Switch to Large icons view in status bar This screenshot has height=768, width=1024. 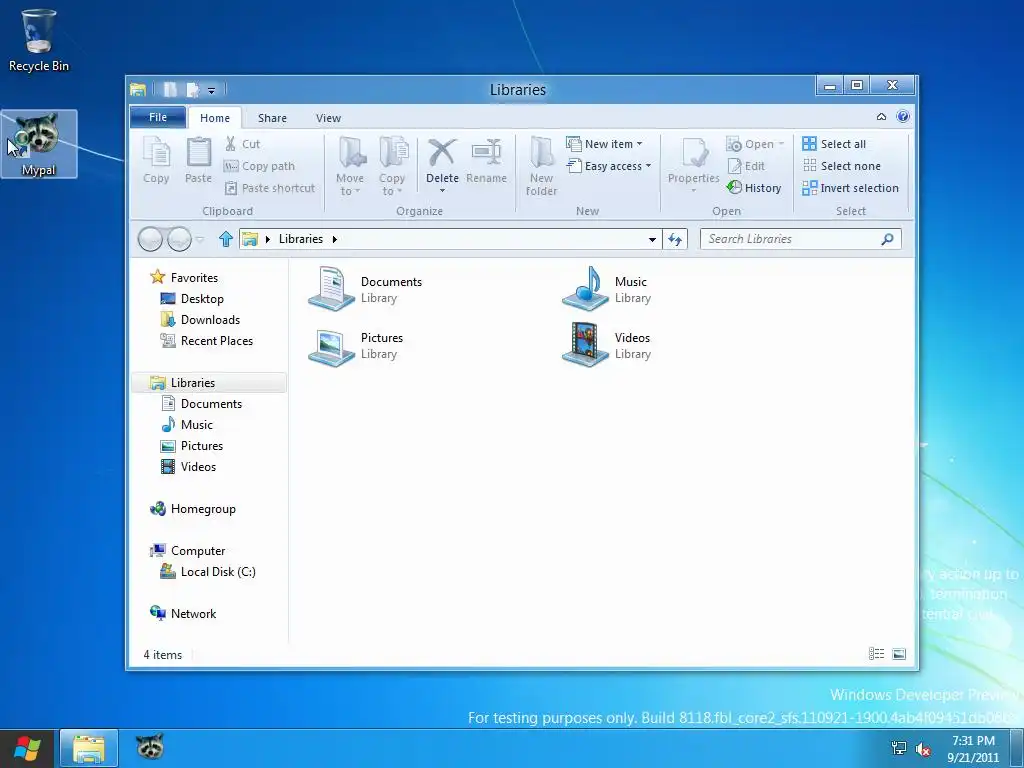pyautogui.click(x=899, y=654)
